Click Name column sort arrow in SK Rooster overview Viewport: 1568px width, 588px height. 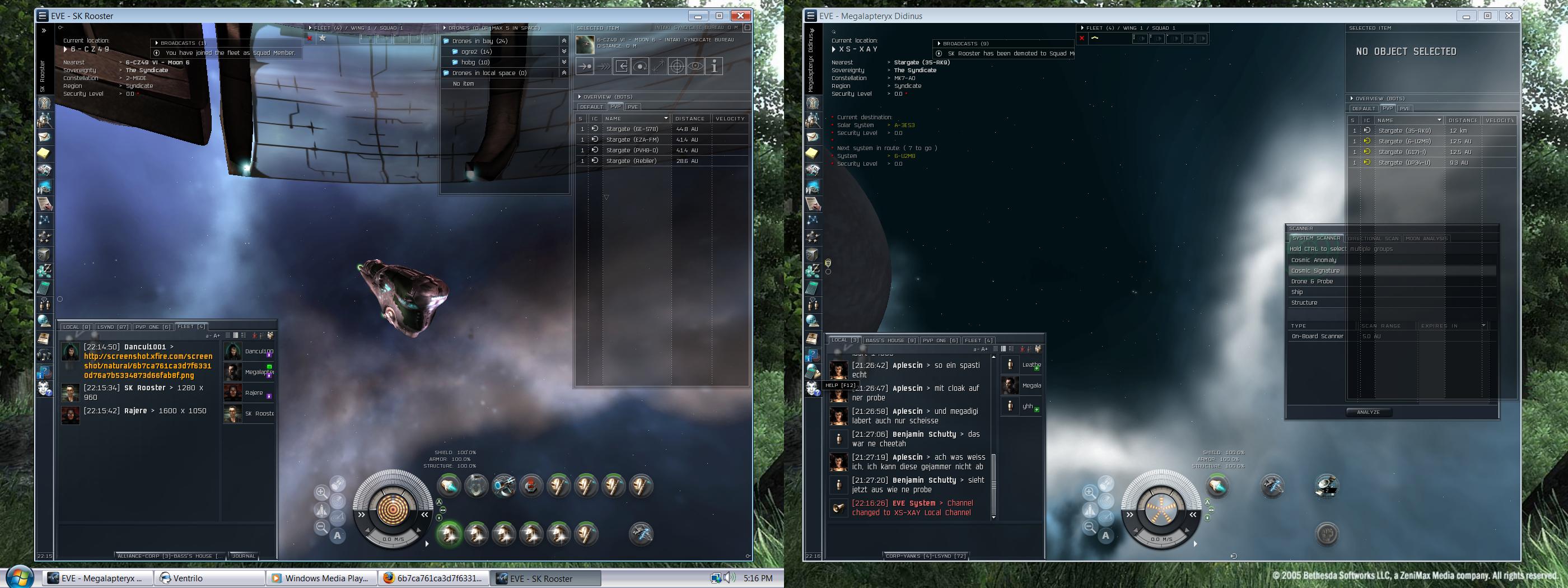click(666, 119)
